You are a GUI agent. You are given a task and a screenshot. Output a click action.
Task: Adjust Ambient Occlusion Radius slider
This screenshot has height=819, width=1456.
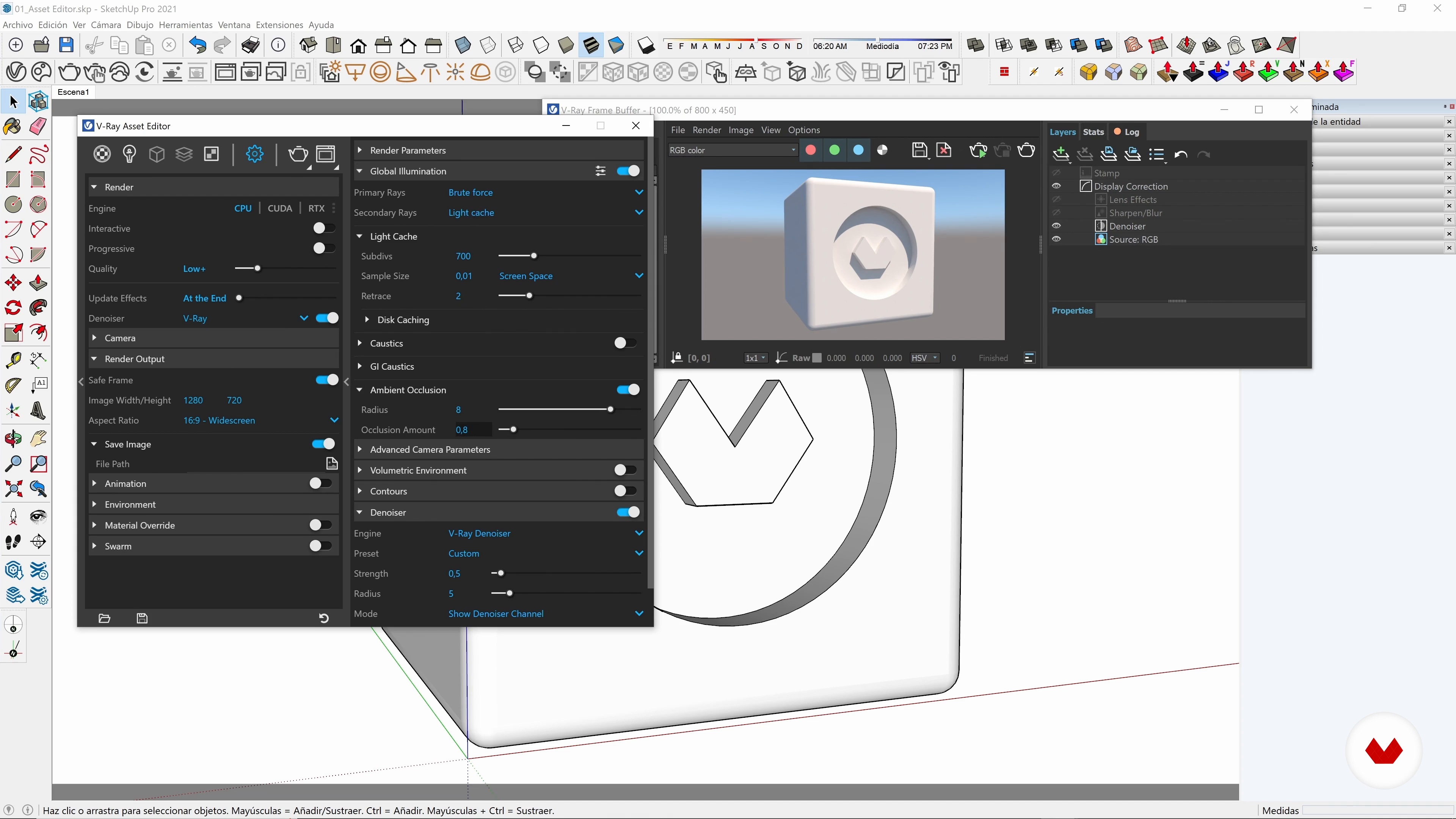tap(610, 410)
